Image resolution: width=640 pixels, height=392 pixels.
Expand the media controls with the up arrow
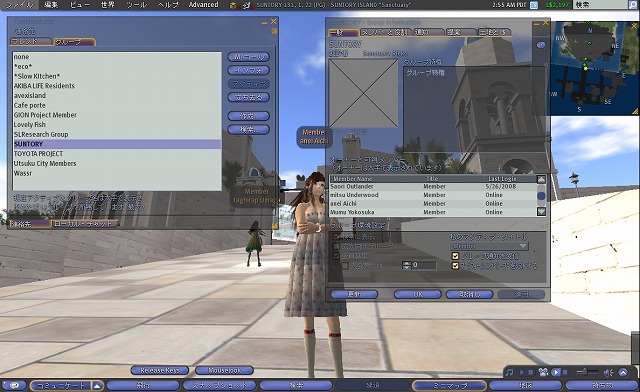[623, 372]
